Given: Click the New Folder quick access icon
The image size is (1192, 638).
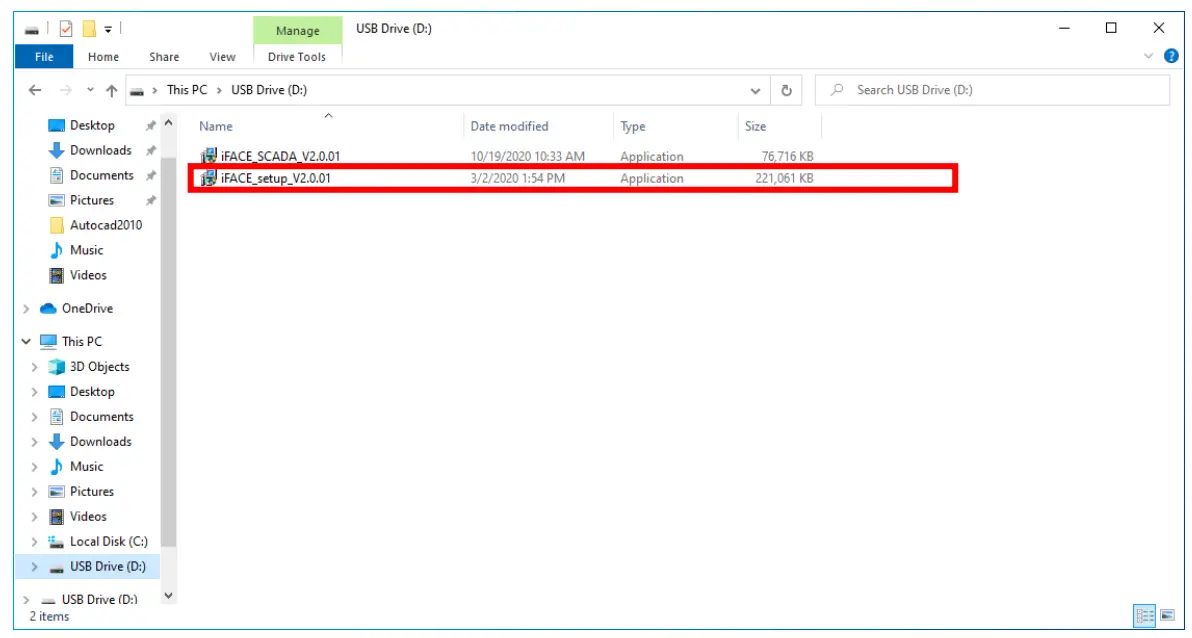Looking at the screenshot, I should 89,29.
